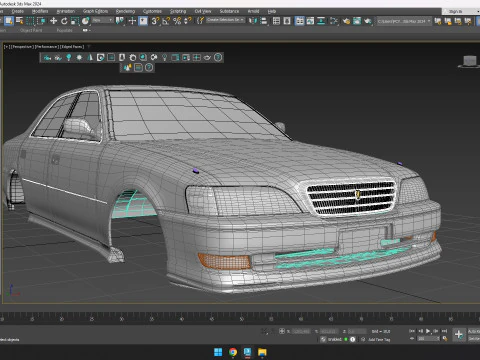Switch to Object Paint ribbon tab
480x360 pixels.
tap(31, 30)
